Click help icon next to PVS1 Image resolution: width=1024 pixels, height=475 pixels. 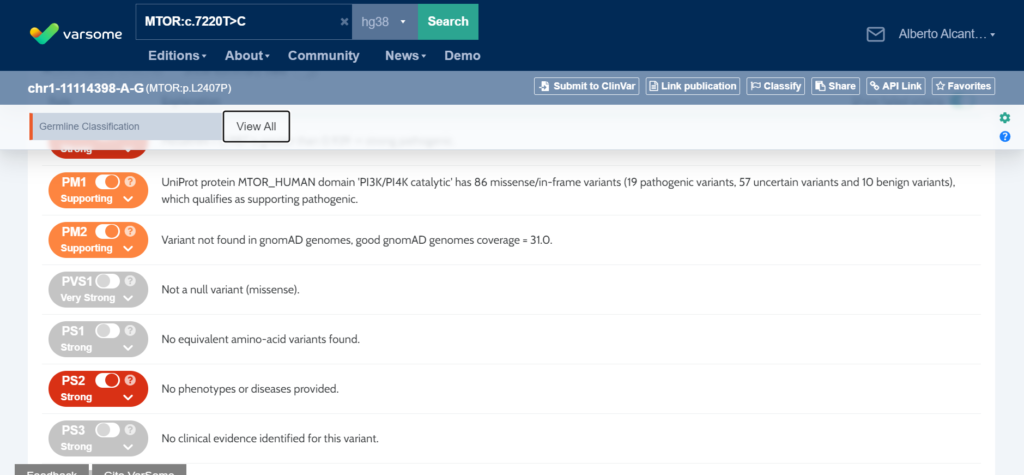(130, 281)
